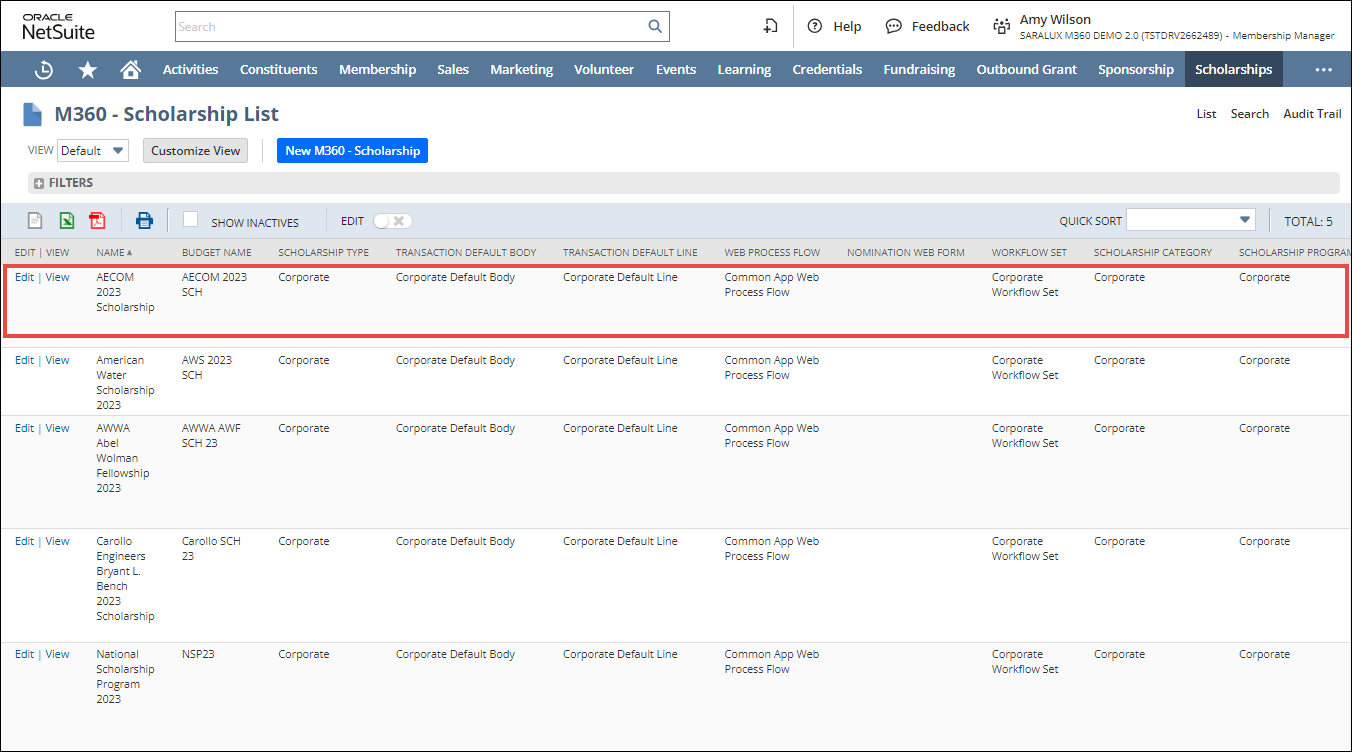Open the Membership menu
1352x752 pixels.
click(377, 70)
